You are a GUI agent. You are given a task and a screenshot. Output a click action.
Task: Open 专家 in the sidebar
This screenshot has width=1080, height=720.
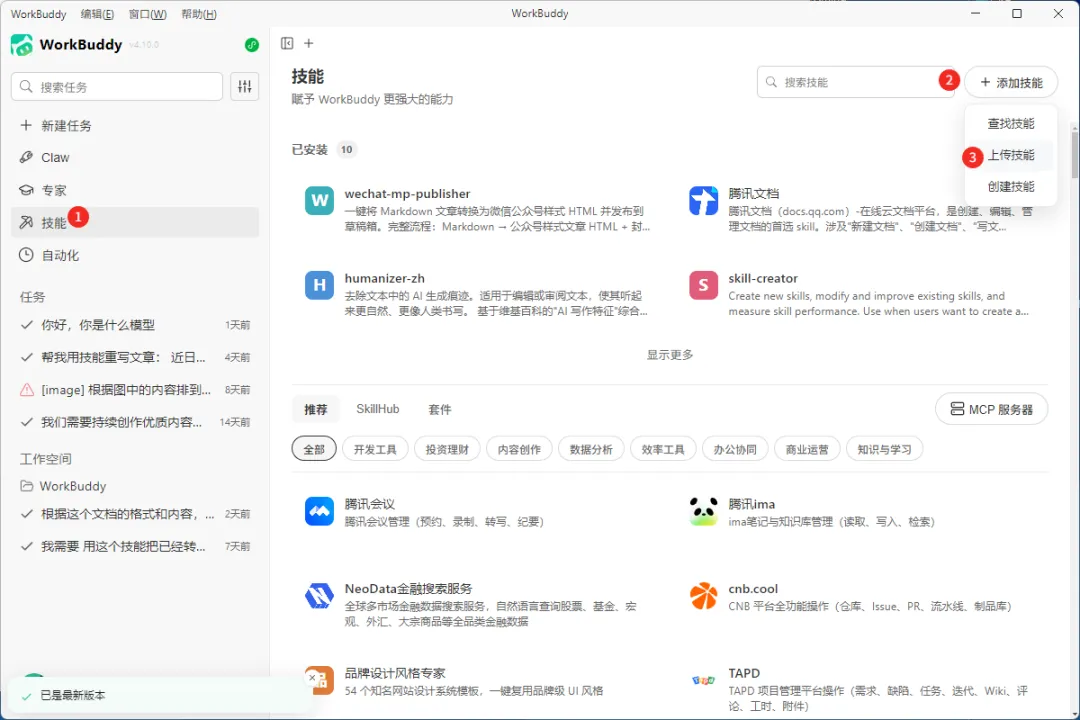click(x=135, y=190)
